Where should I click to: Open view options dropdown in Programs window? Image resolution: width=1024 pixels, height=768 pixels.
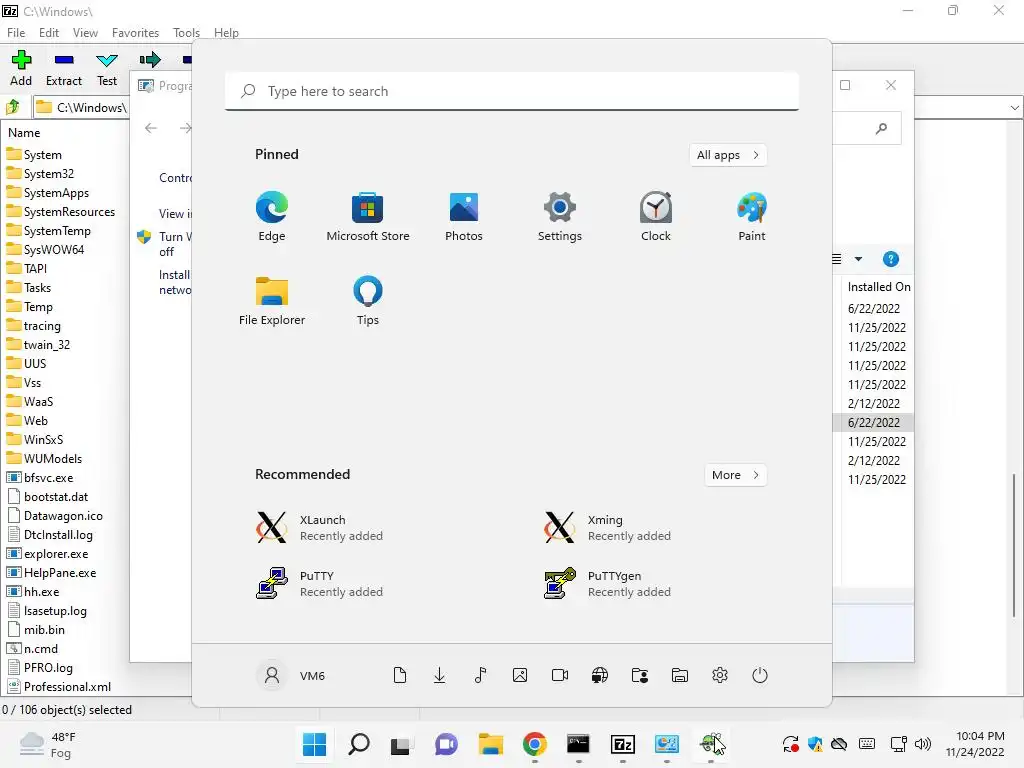tap(858, 259)
